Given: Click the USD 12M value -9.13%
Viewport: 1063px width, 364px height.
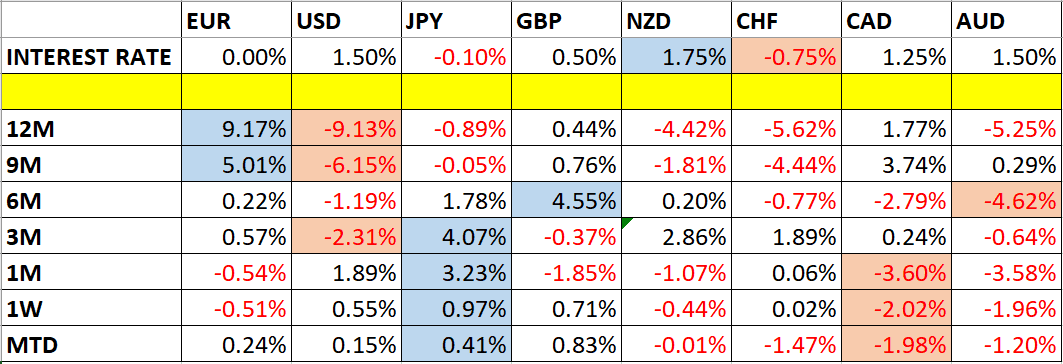Looking at the screenshot, I should pos(346,129).
